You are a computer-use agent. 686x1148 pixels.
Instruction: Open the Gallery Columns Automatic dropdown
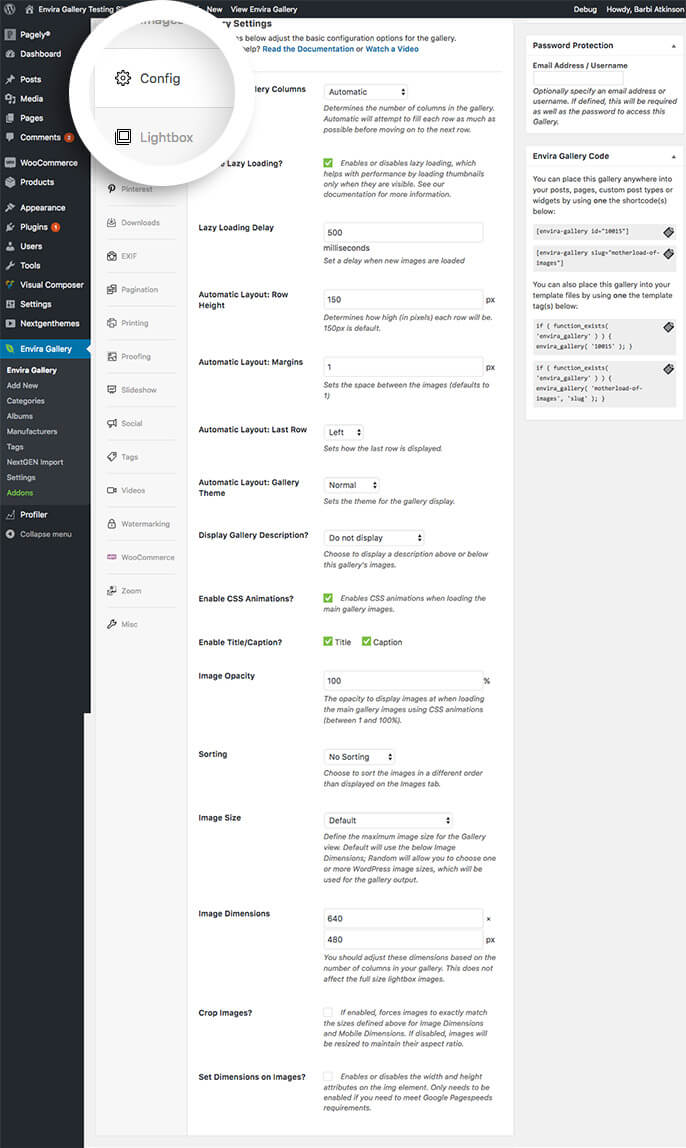366,92
